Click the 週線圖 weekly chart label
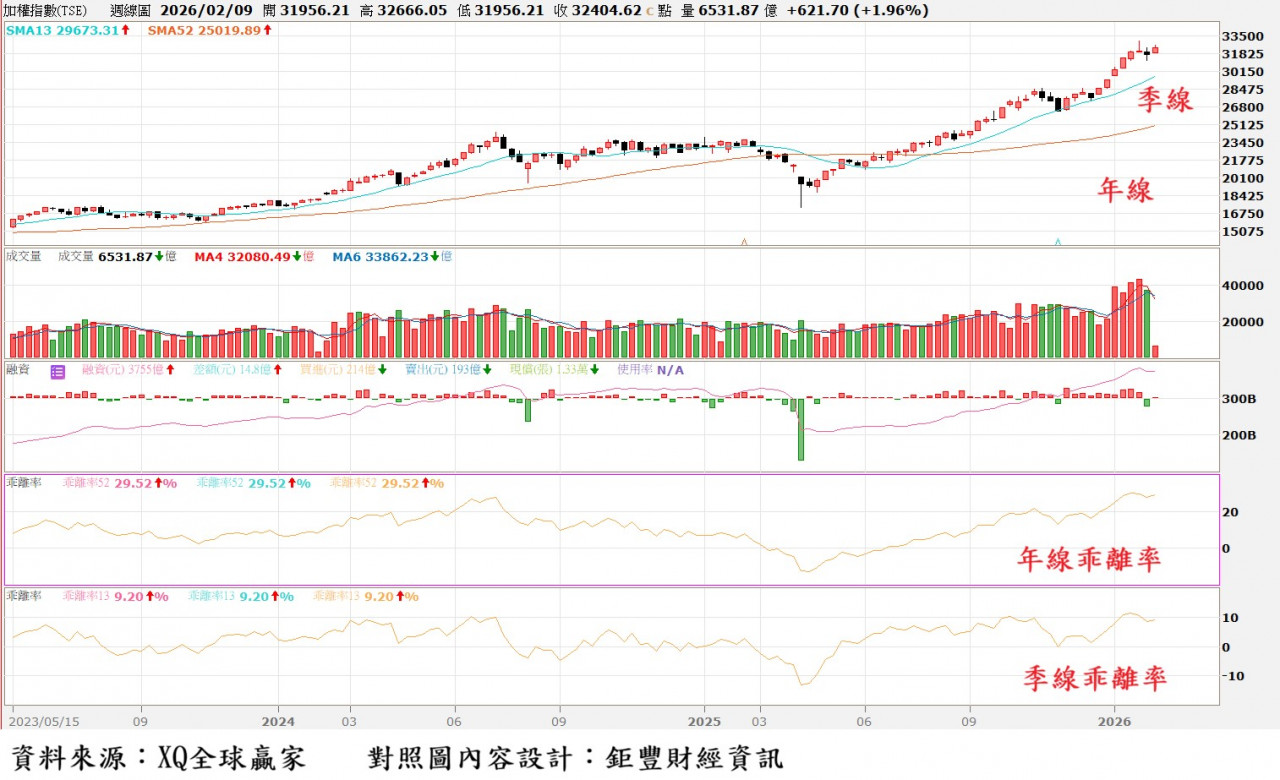The width and height of the screenshot is (1280, 780). click(x=132, y=11)
